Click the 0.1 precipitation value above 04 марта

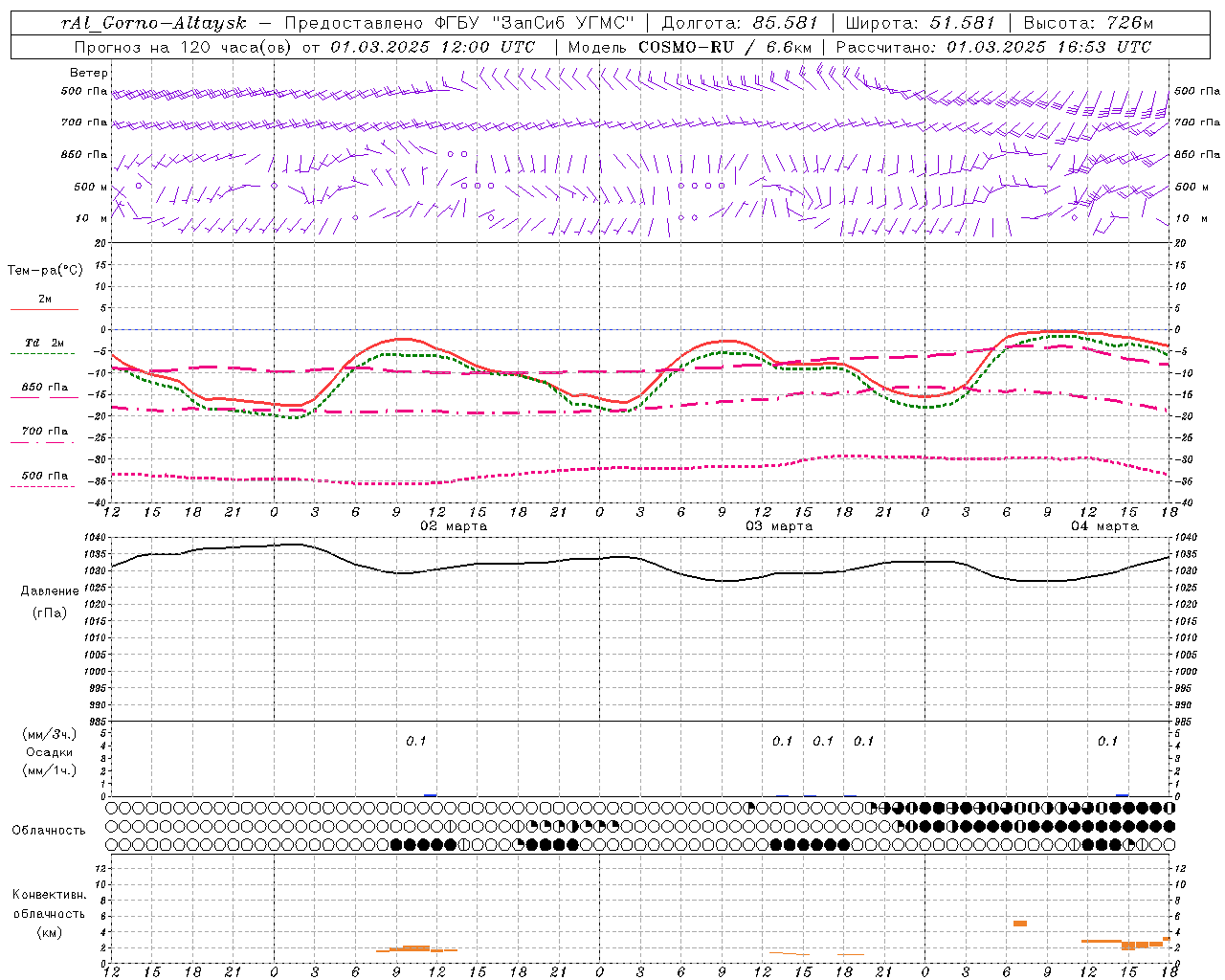point(1107,742)
